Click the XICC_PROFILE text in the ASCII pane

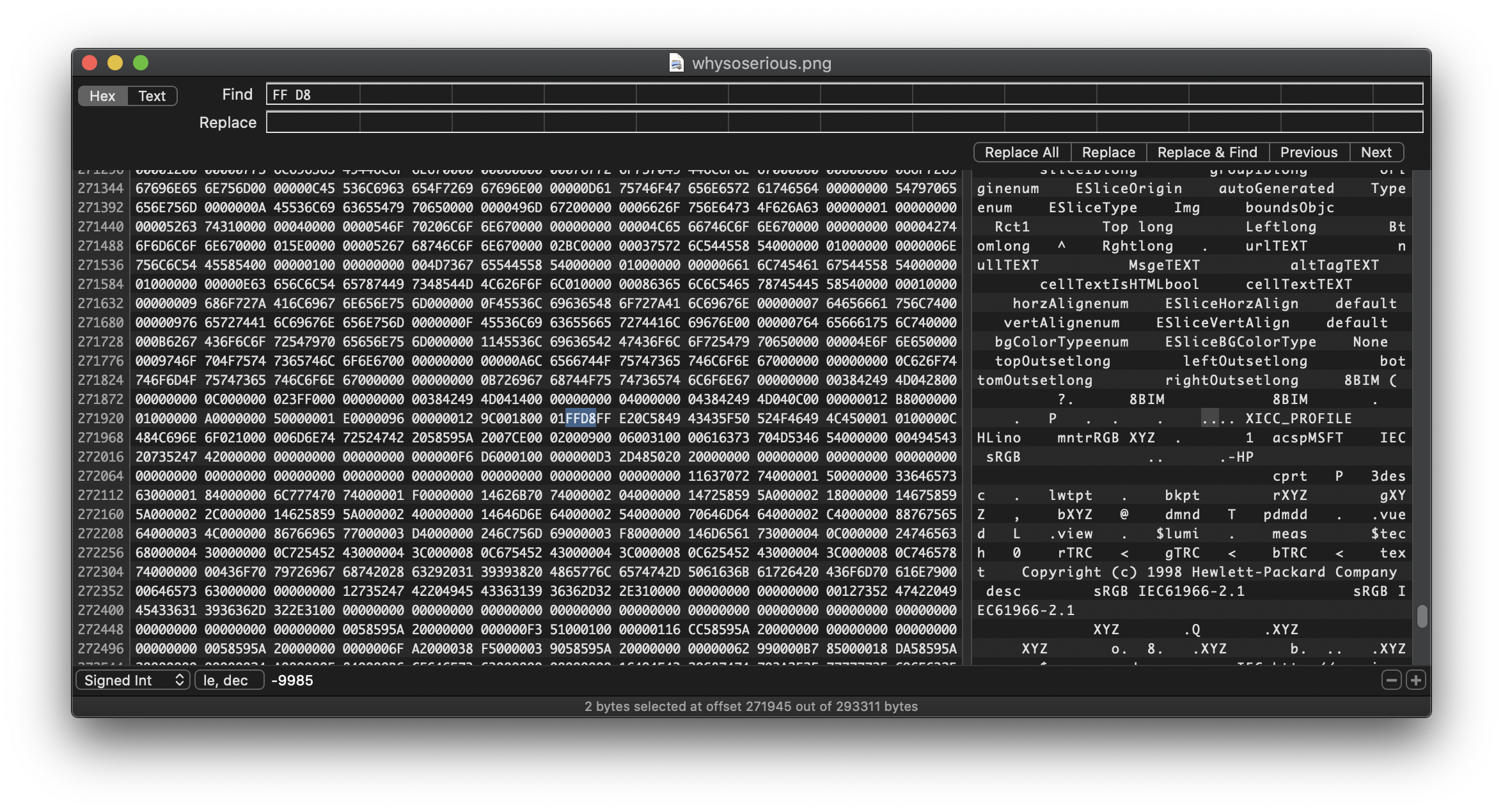pos(1298,418)
